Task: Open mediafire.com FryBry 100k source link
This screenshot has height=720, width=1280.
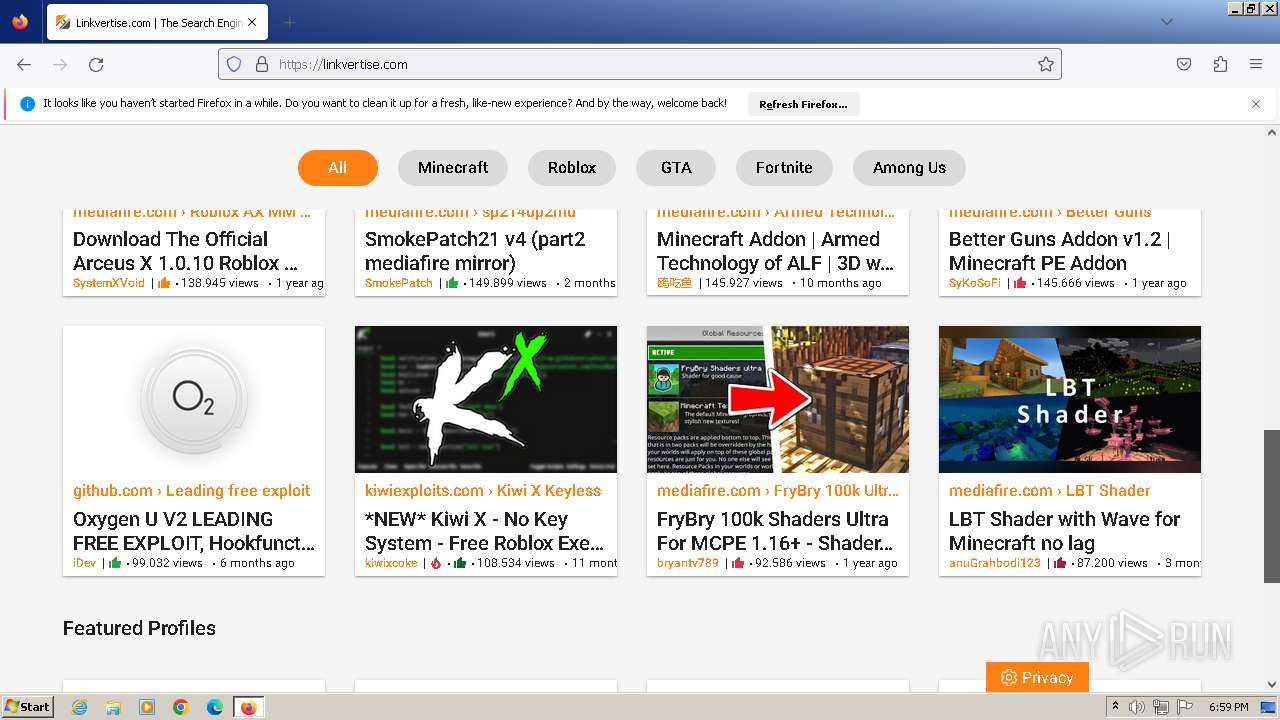Action: click(778, 490)
